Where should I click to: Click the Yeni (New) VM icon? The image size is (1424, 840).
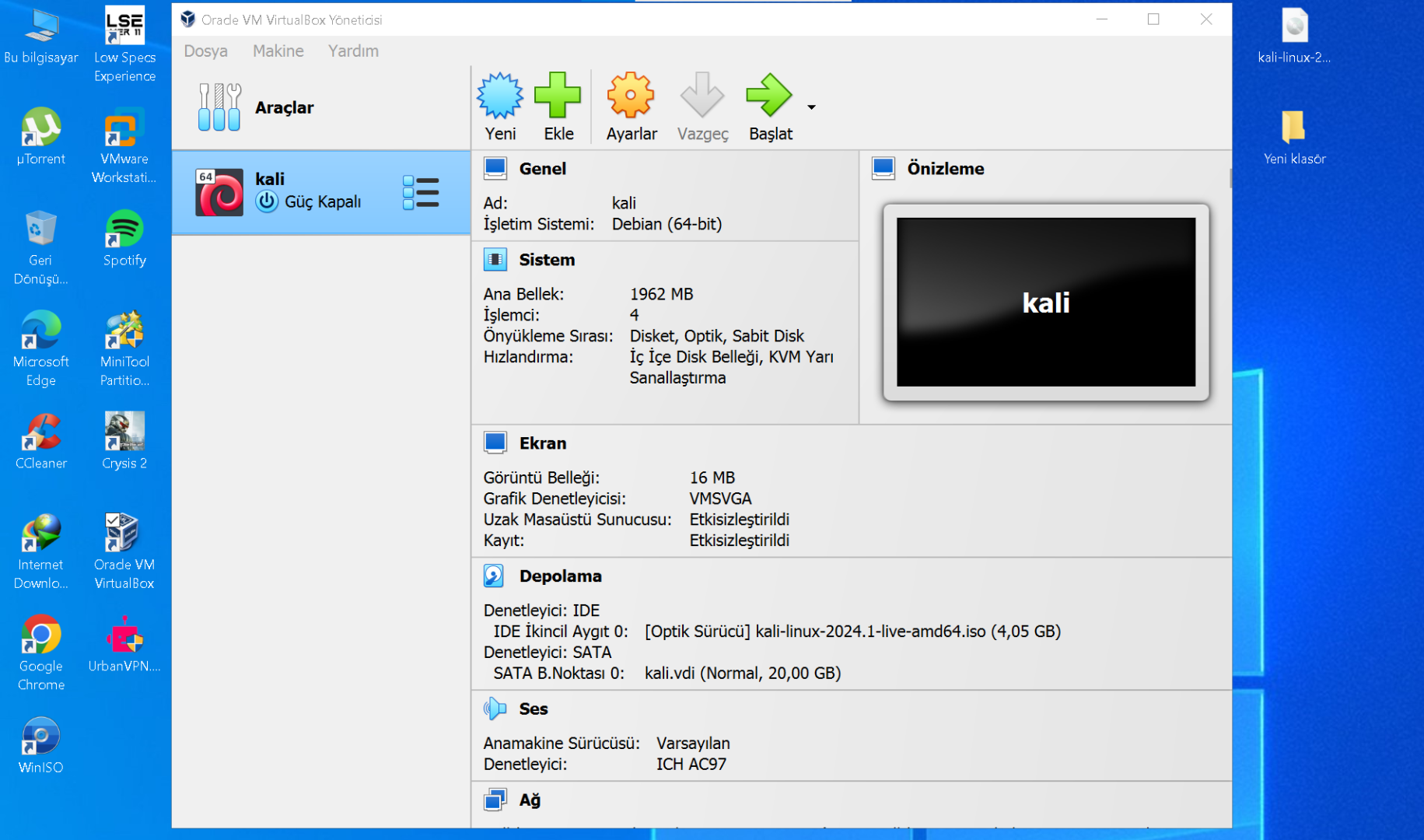coord(500,96)
